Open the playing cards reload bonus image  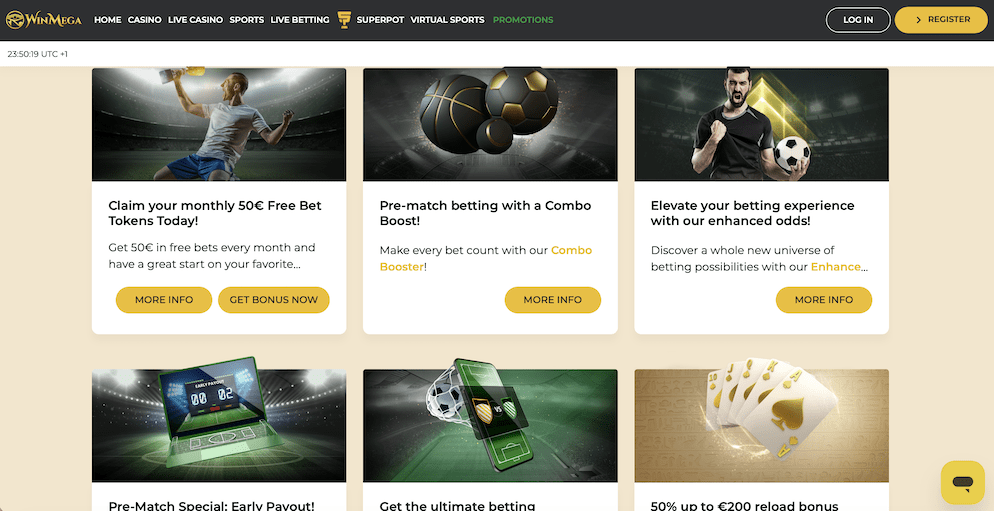pyautogui.click(x=761, y=425)
